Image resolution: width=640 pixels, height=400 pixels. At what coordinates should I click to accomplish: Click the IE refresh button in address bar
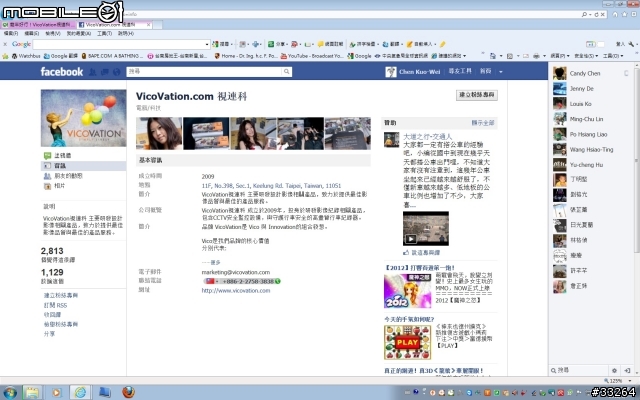coord(596,14)
